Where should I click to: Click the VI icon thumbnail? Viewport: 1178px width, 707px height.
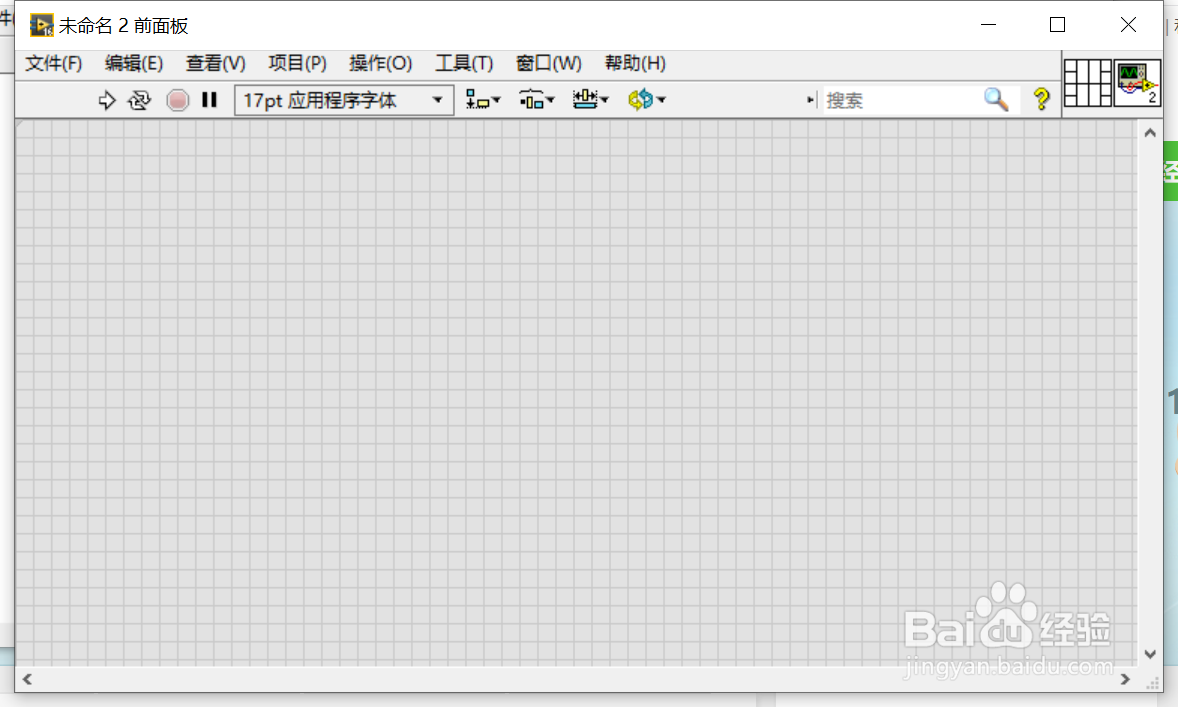[1137, 83]
